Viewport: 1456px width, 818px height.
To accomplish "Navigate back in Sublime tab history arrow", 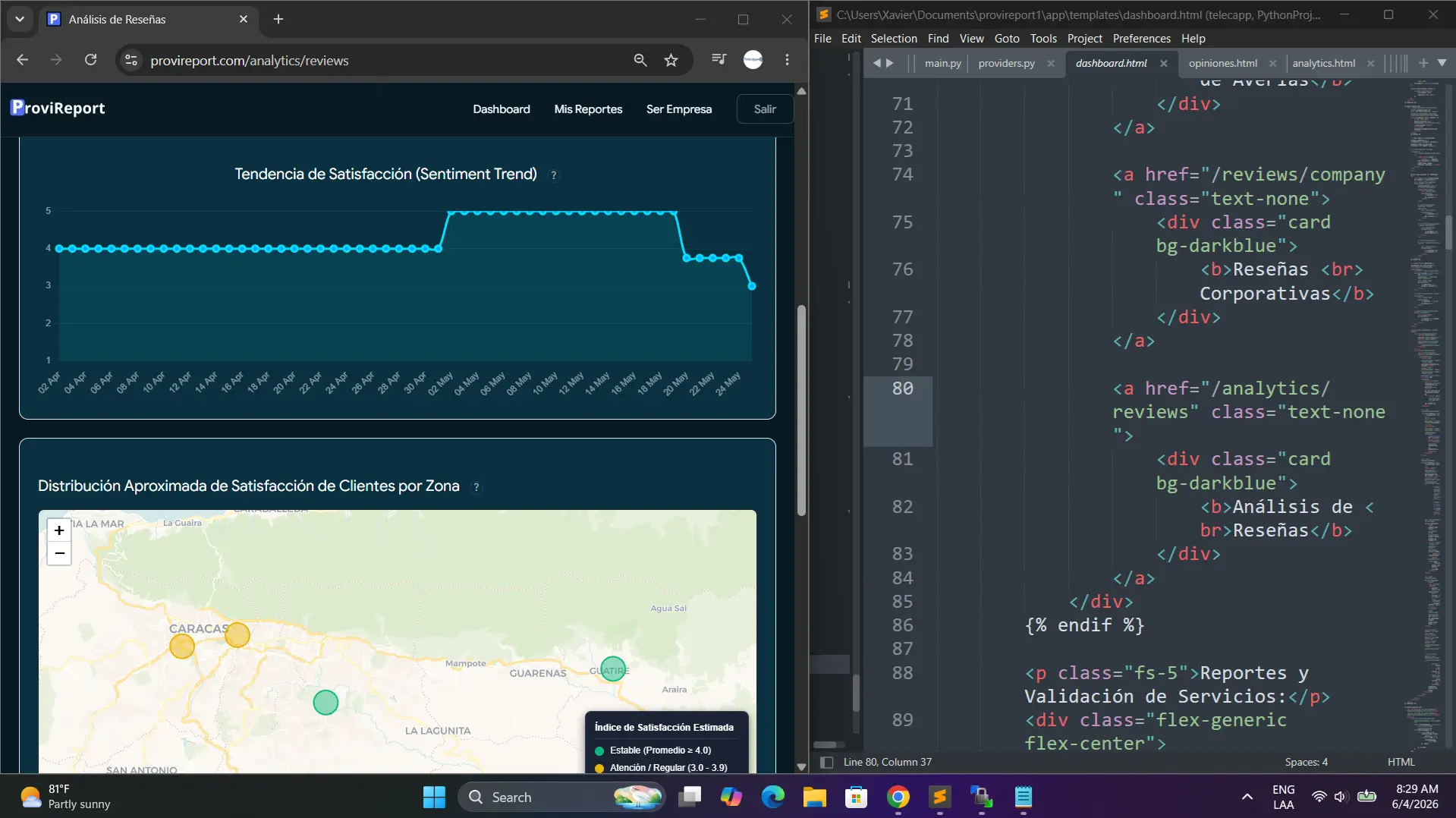I will click(x=877, y=63).
